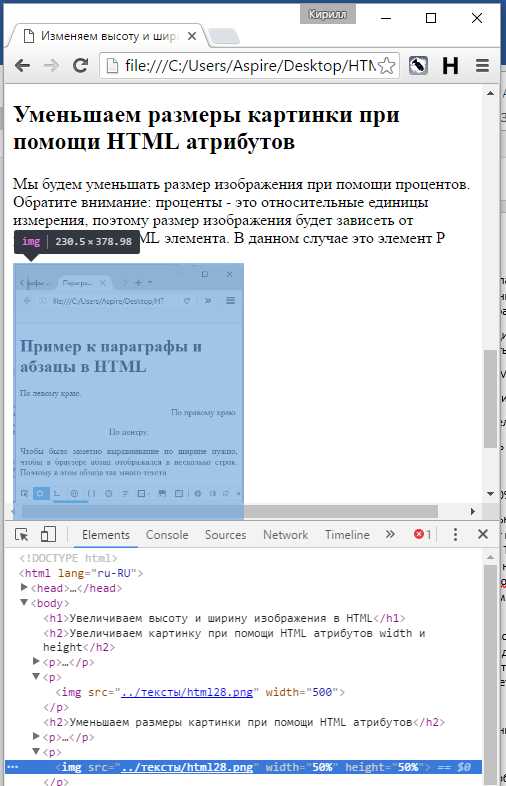506x786 pixels.
Task: Open the H extension icon
Action: tap(450, 66)
